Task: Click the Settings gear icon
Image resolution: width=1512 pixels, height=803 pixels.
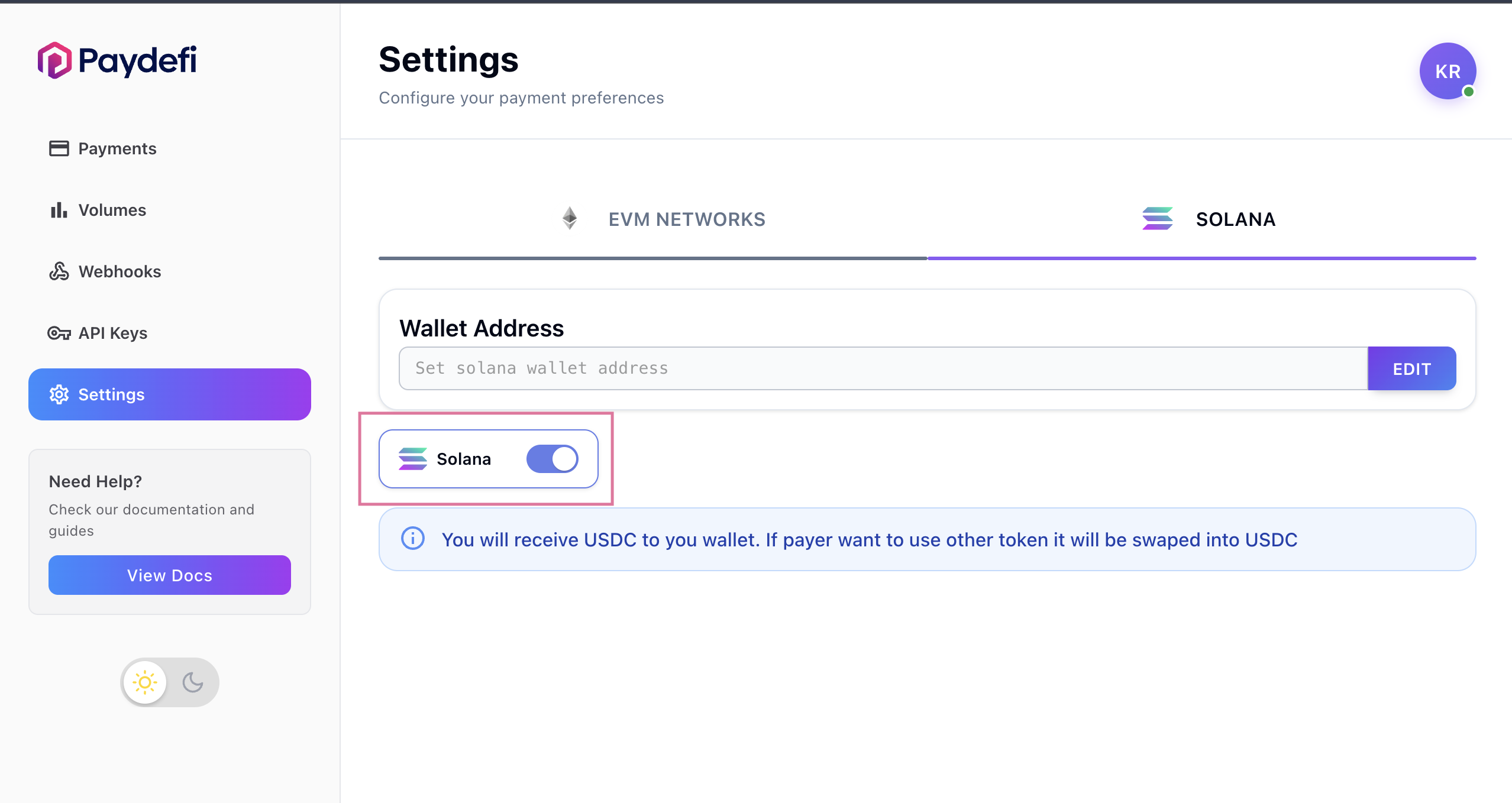Action: click(x=59, y=394)
